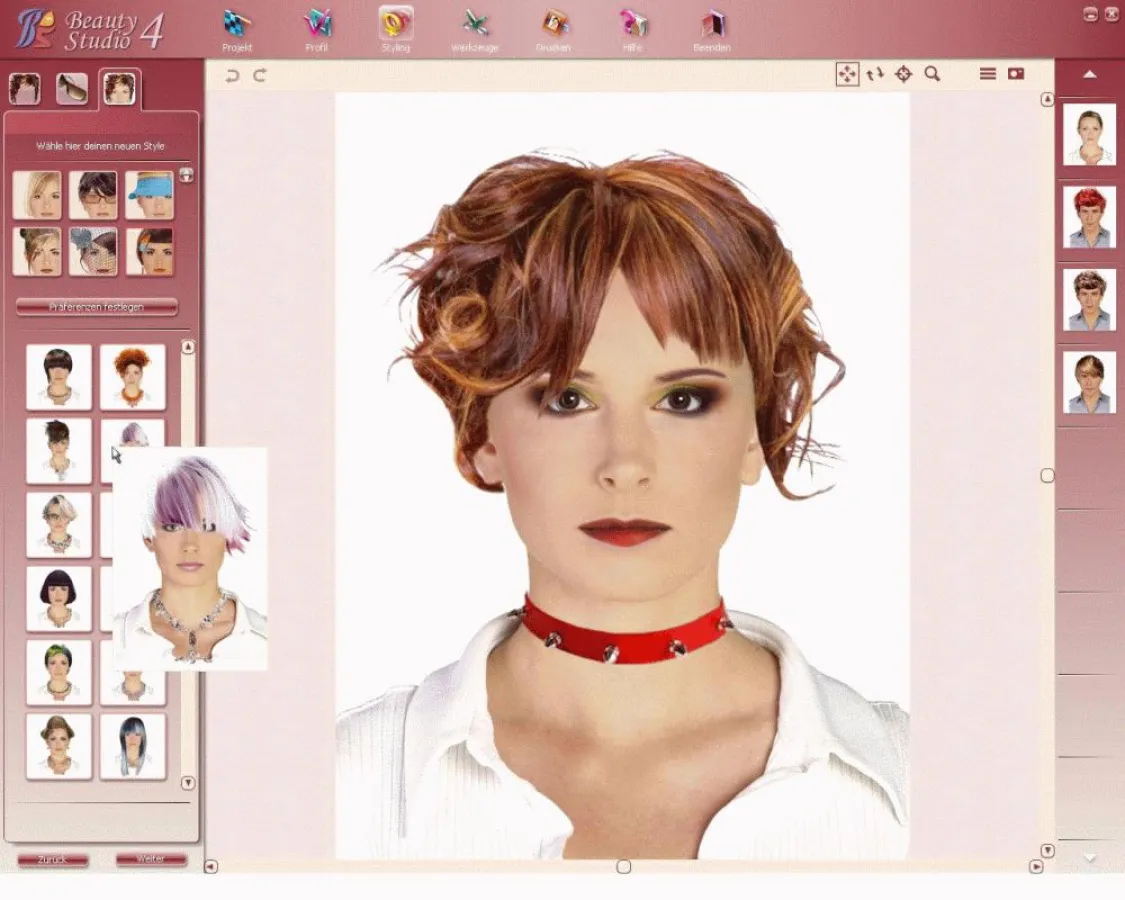
Task: Open the Styling section icon
Action: [396, 27]
